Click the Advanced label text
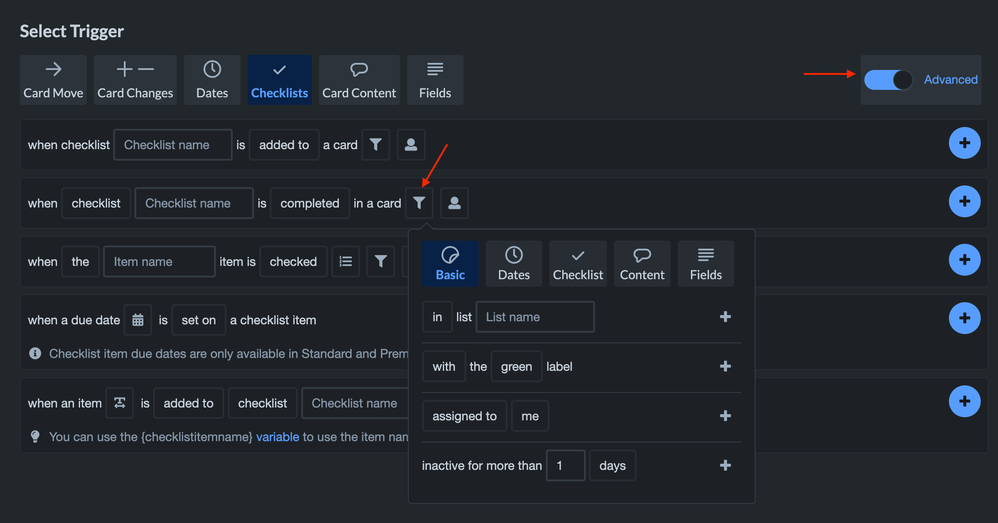This screenshot has width=998, height=523. 950,80
